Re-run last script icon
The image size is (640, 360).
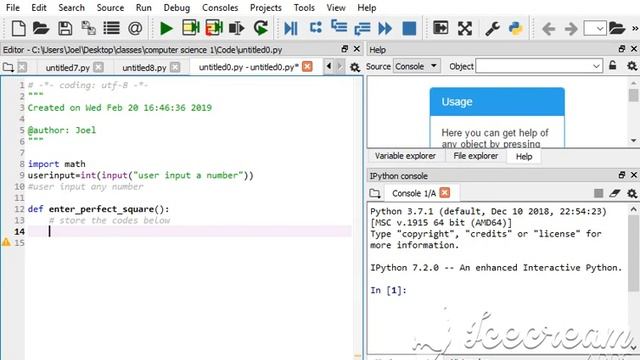(x=260, y=28)
